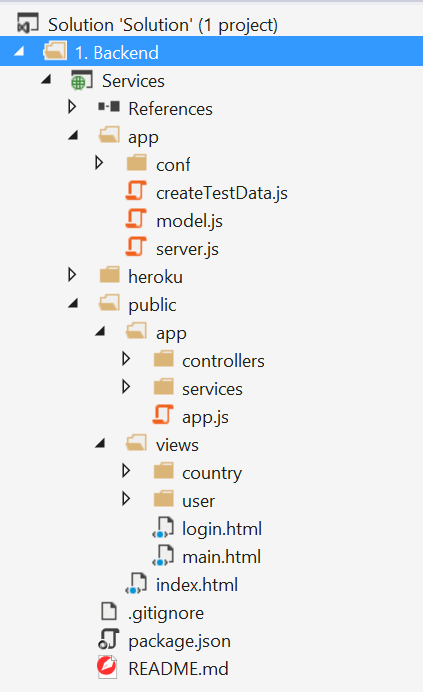Click the README.md markdown file icon
The image size is (423, 692).
point(107,667)
